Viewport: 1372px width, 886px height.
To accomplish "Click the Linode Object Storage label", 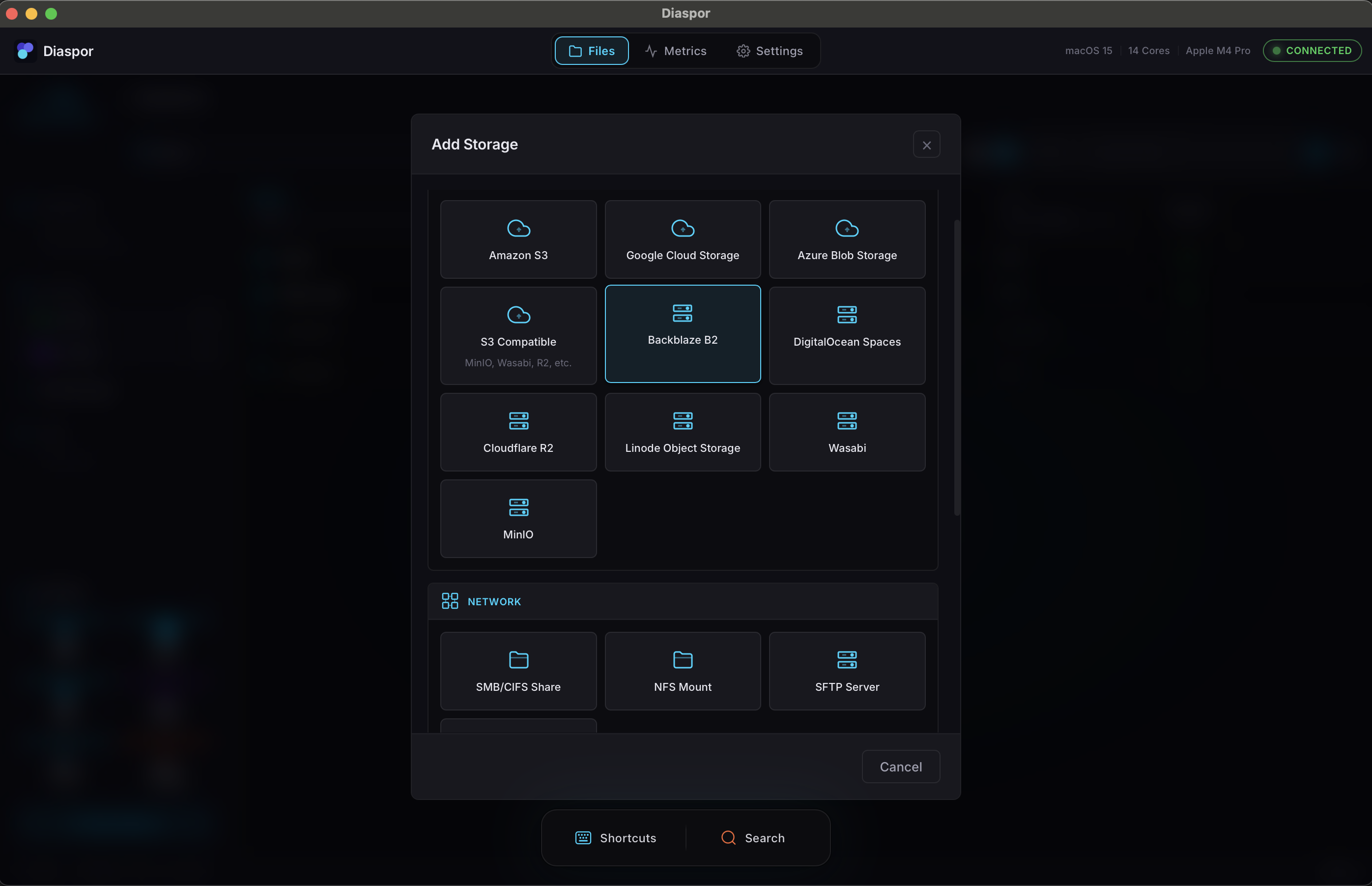I will tap(683, 447).
